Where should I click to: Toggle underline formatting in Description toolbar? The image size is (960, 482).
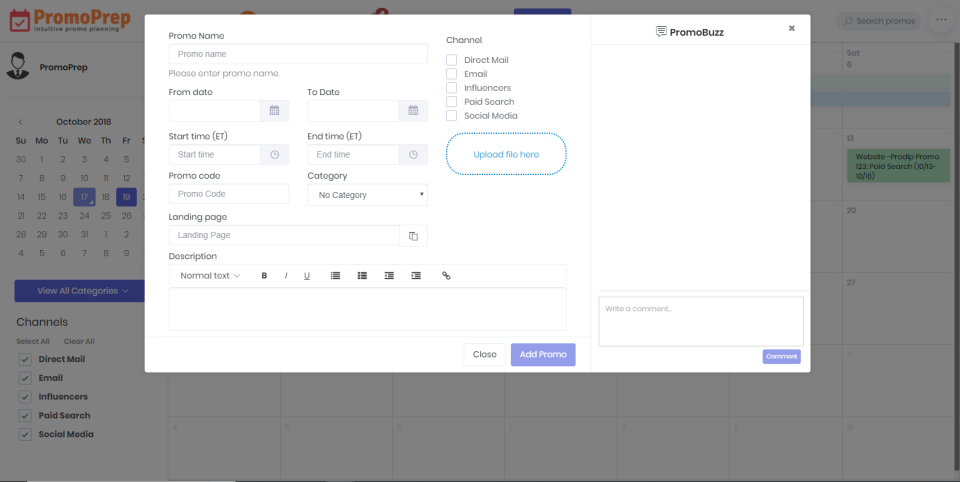click(x=307, y=276)
